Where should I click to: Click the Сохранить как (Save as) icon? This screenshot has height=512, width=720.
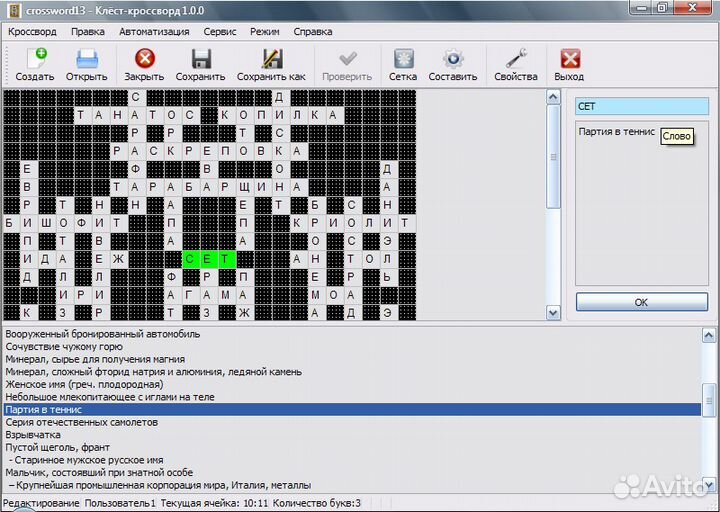pos(271,59)
